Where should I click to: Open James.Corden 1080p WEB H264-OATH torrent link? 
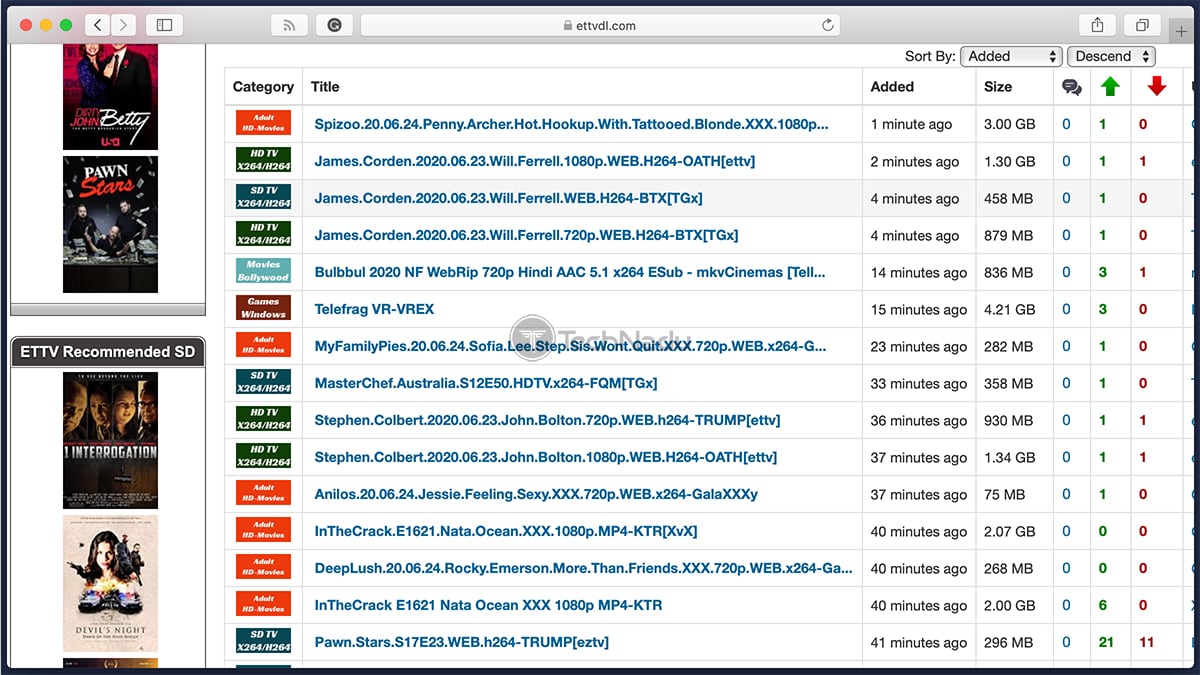point(534,161)
